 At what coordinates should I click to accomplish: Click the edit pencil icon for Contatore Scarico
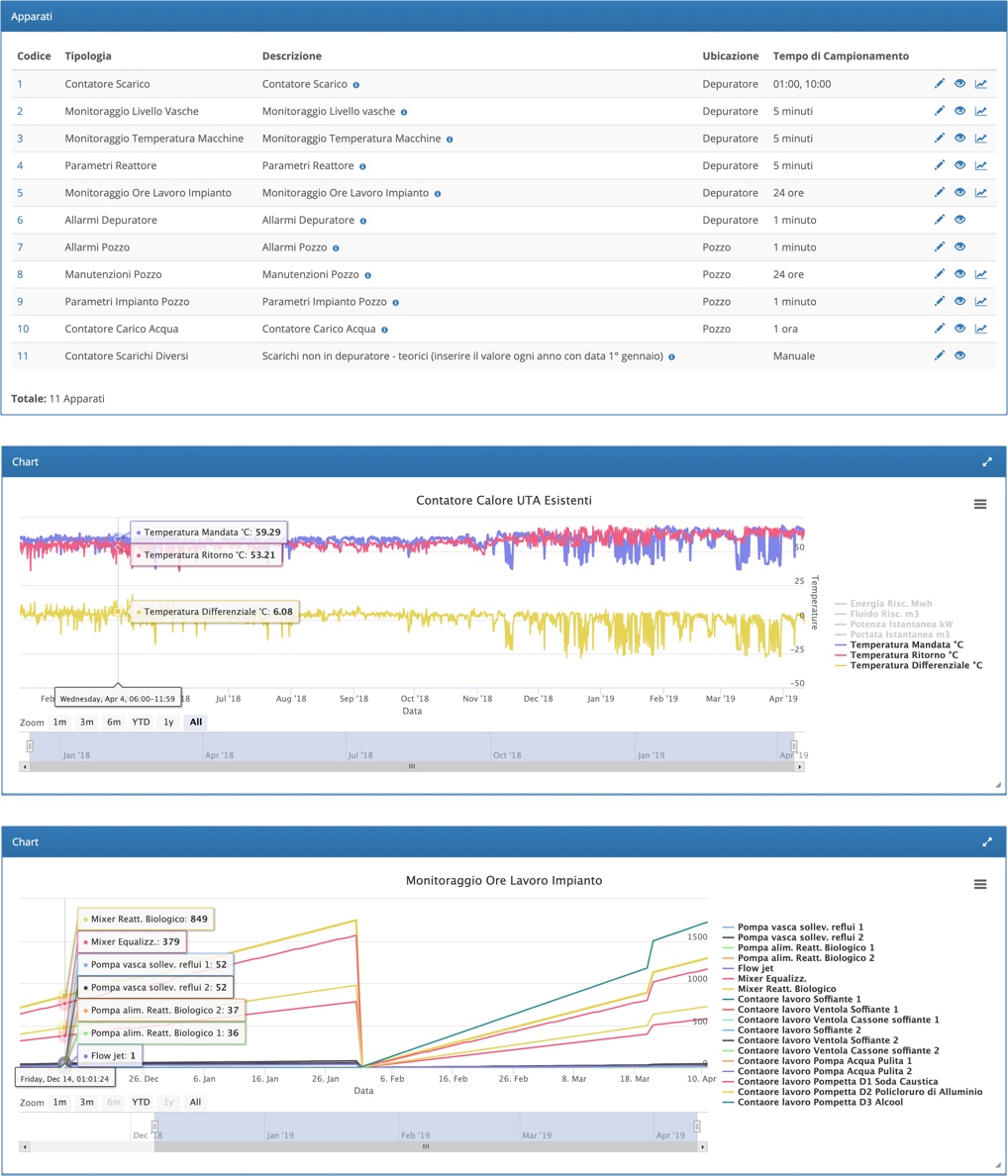tap(940, 84)
